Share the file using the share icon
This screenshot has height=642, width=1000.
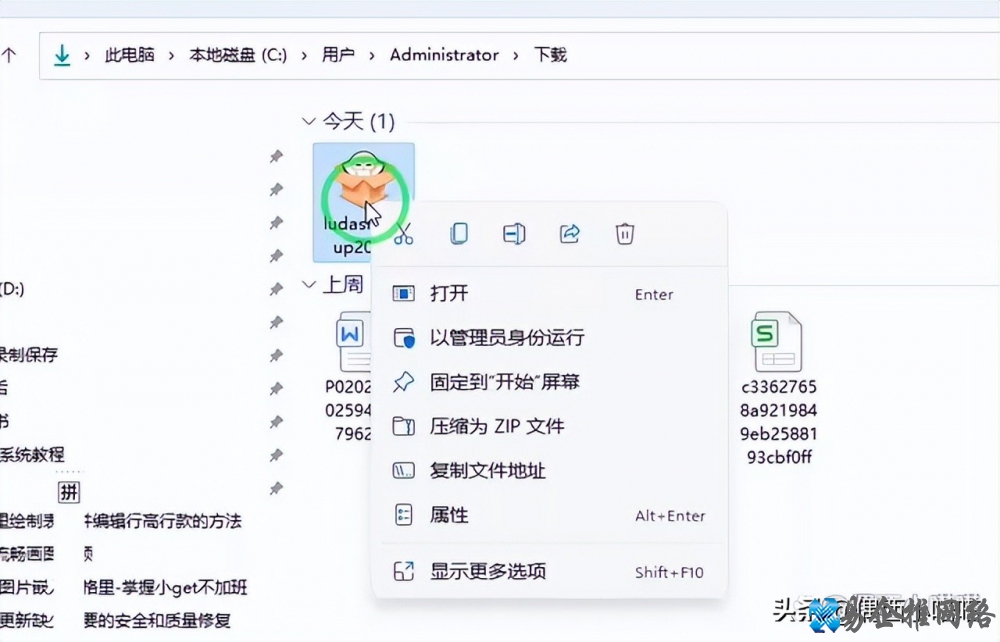point(569,233)
